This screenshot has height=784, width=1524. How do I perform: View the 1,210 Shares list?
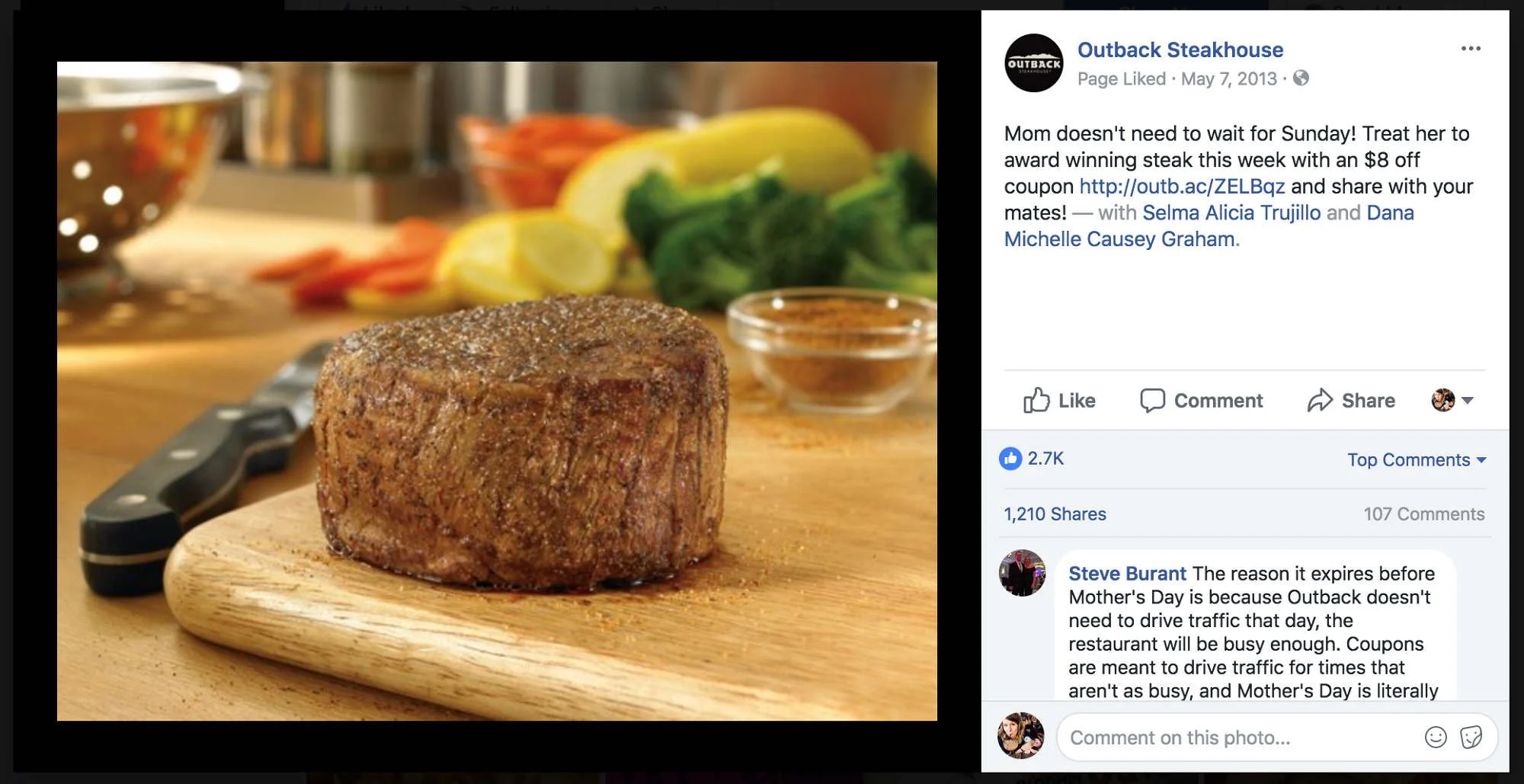point(1055,514)
